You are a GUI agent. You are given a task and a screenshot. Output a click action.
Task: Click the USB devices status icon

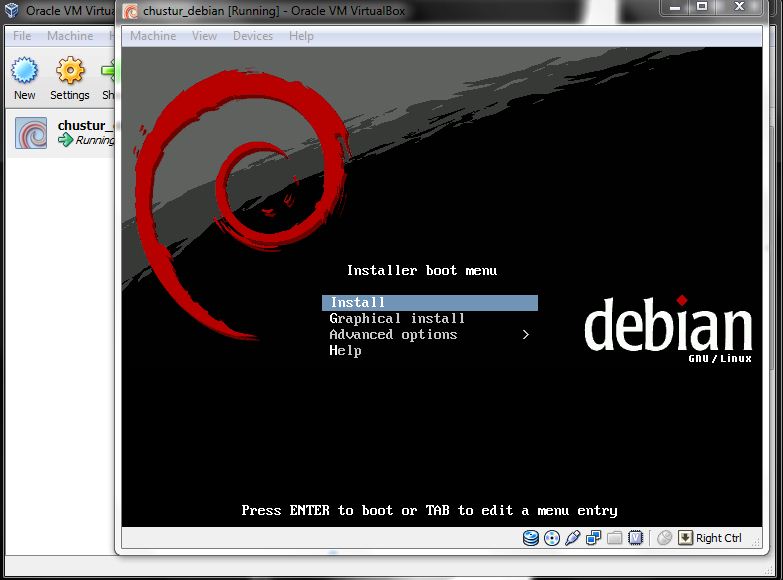(573, 538)
